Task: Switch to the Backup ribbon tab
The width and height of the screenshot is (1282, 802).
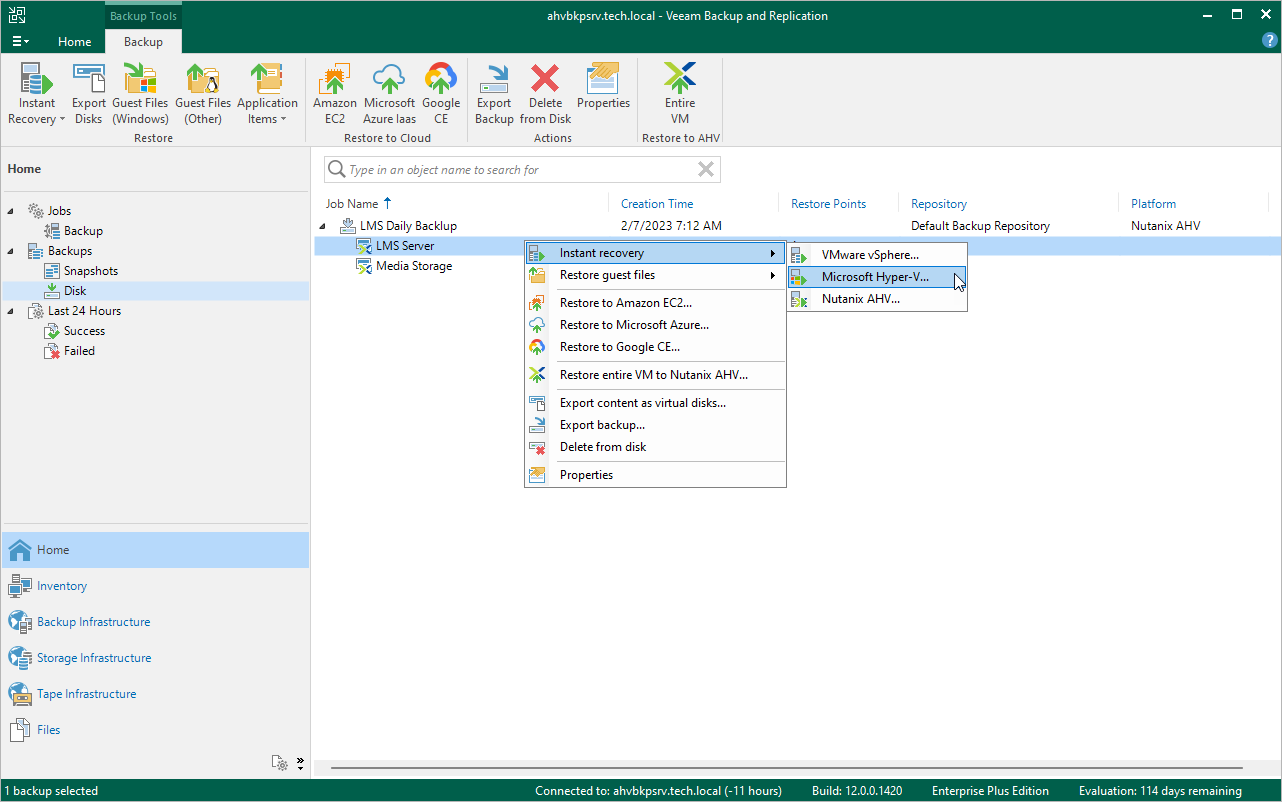Action: [x=143, y=42]
